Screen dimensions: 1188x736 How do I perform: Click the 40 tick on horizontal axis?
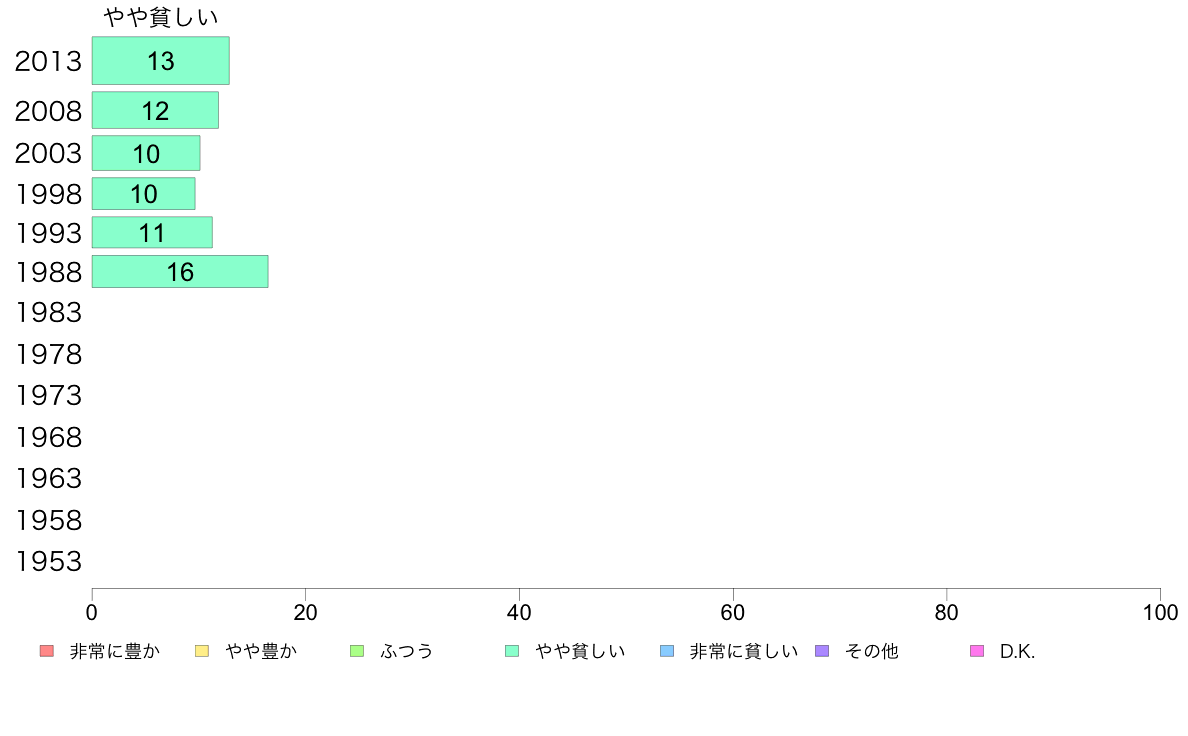(x=519, y=612)
